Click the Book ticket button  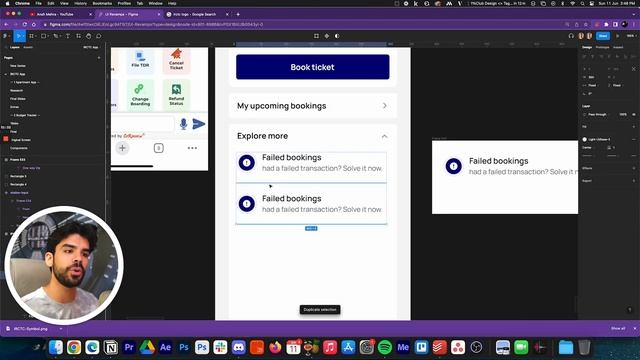313,67
